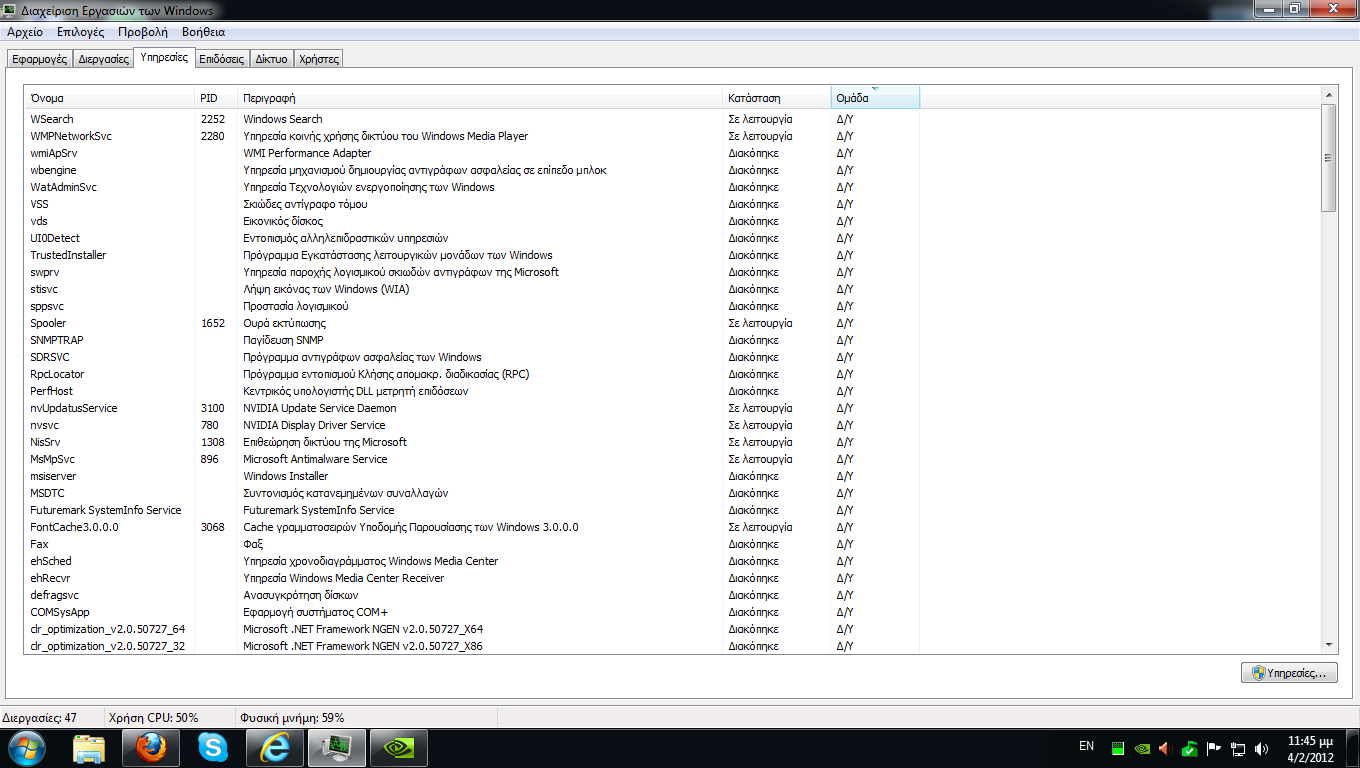Switch to the Δίκτυο tab
This screenshot has width=1360, height=768.
[x=272, y=59]
